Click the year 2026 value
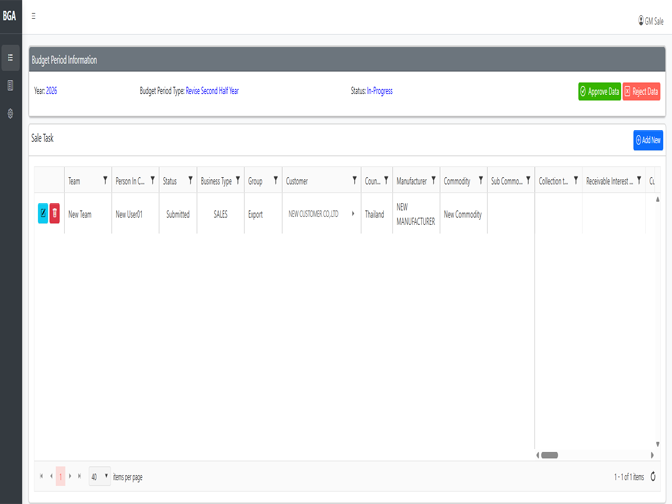 click(51, 90)
